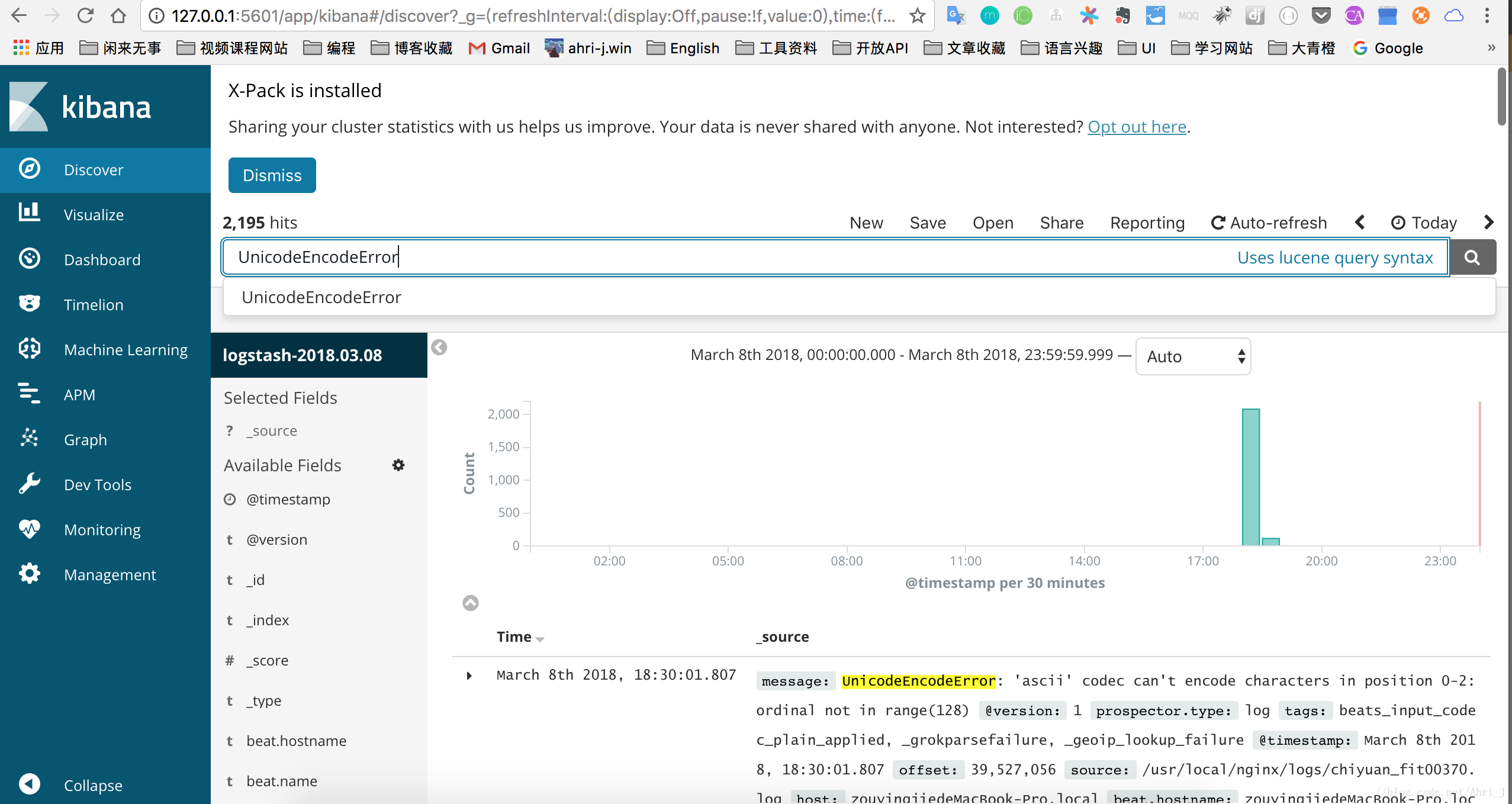Viewport: 1512px width, 804px height.
Task: Expand the 18:30:01.807 log row
Action: 469,676
